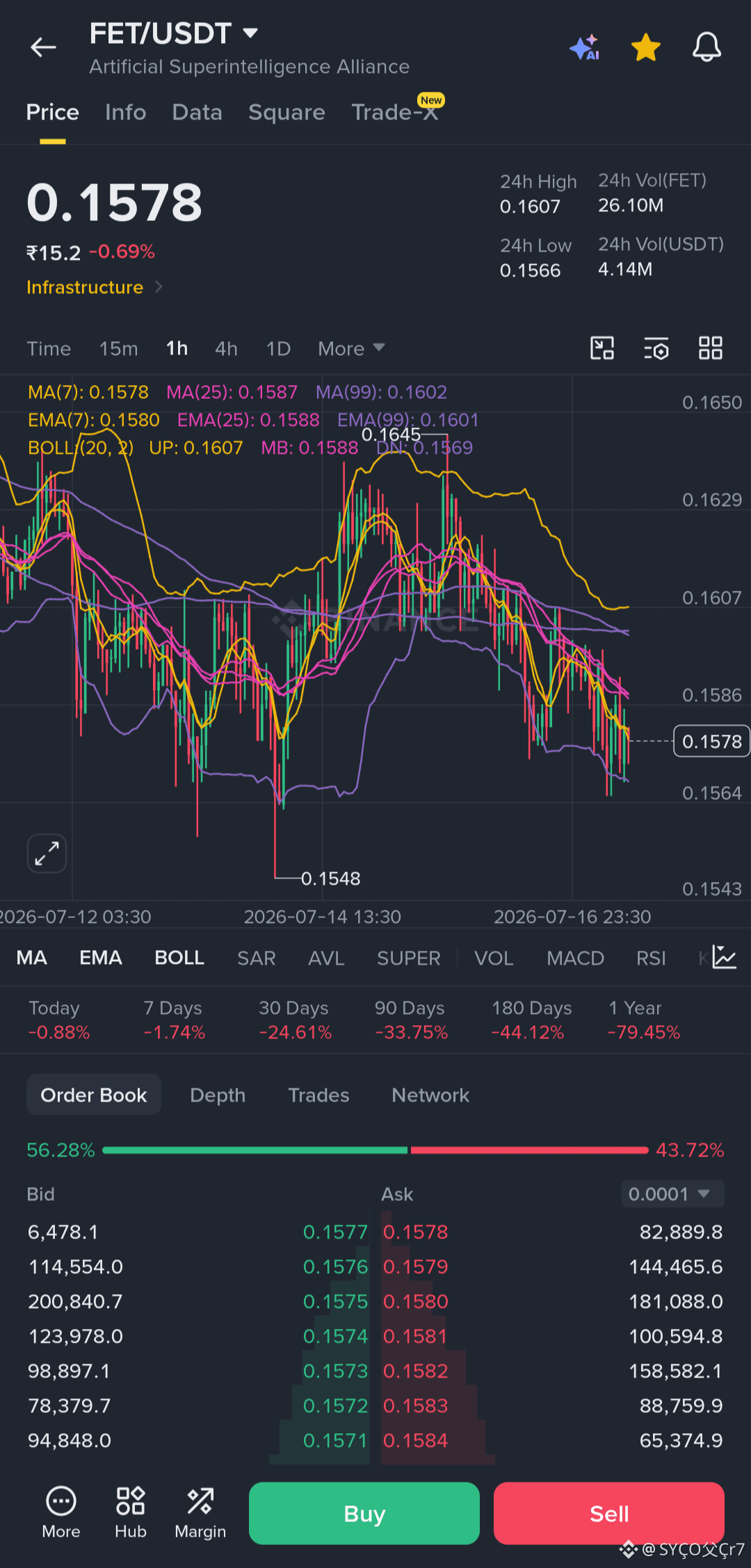Tap the Today -0.88% performance cell

coord(59,1020)
